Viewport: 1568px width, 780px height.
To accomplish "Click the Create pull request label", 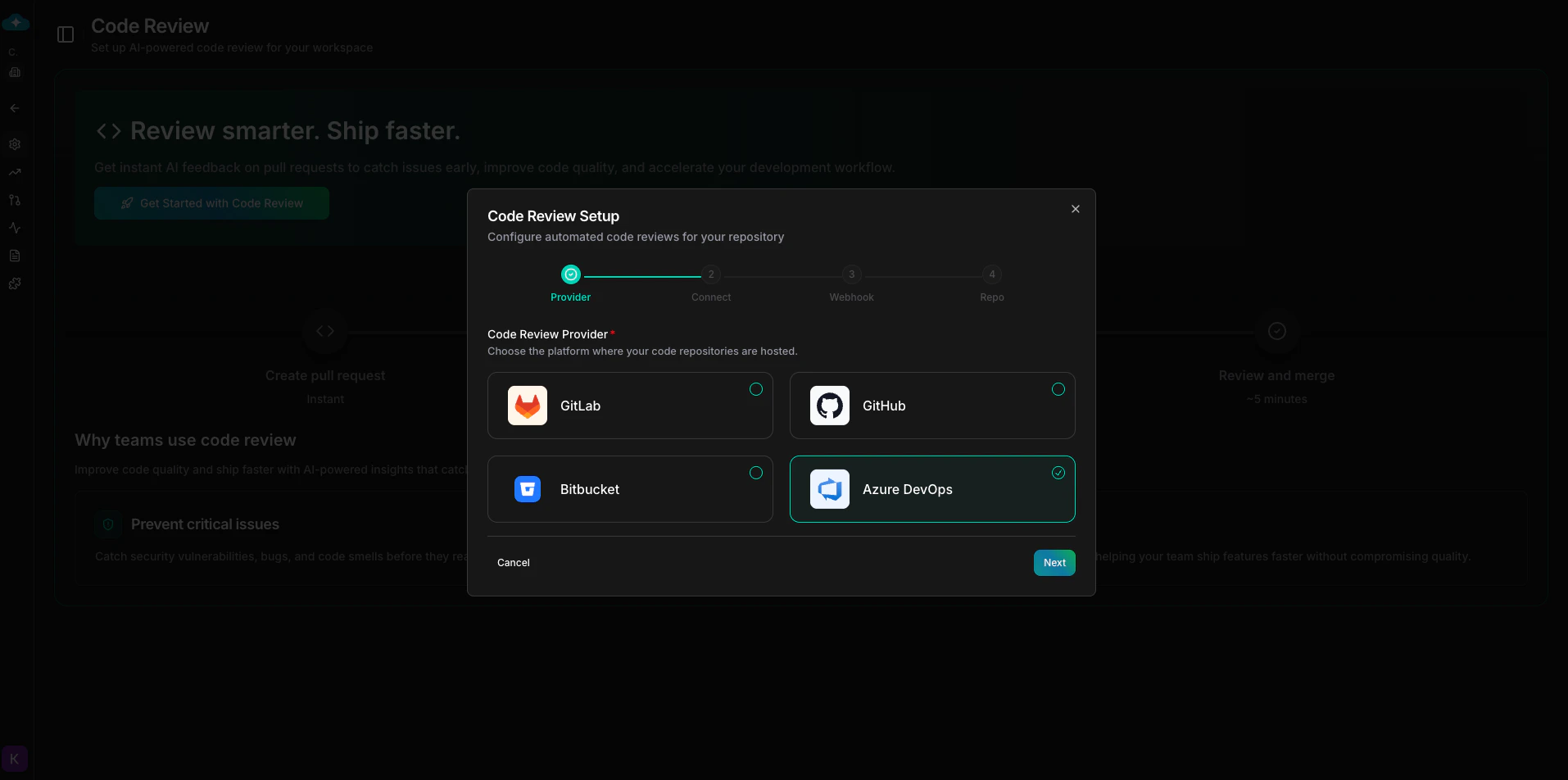I will [x=325, y=375].
